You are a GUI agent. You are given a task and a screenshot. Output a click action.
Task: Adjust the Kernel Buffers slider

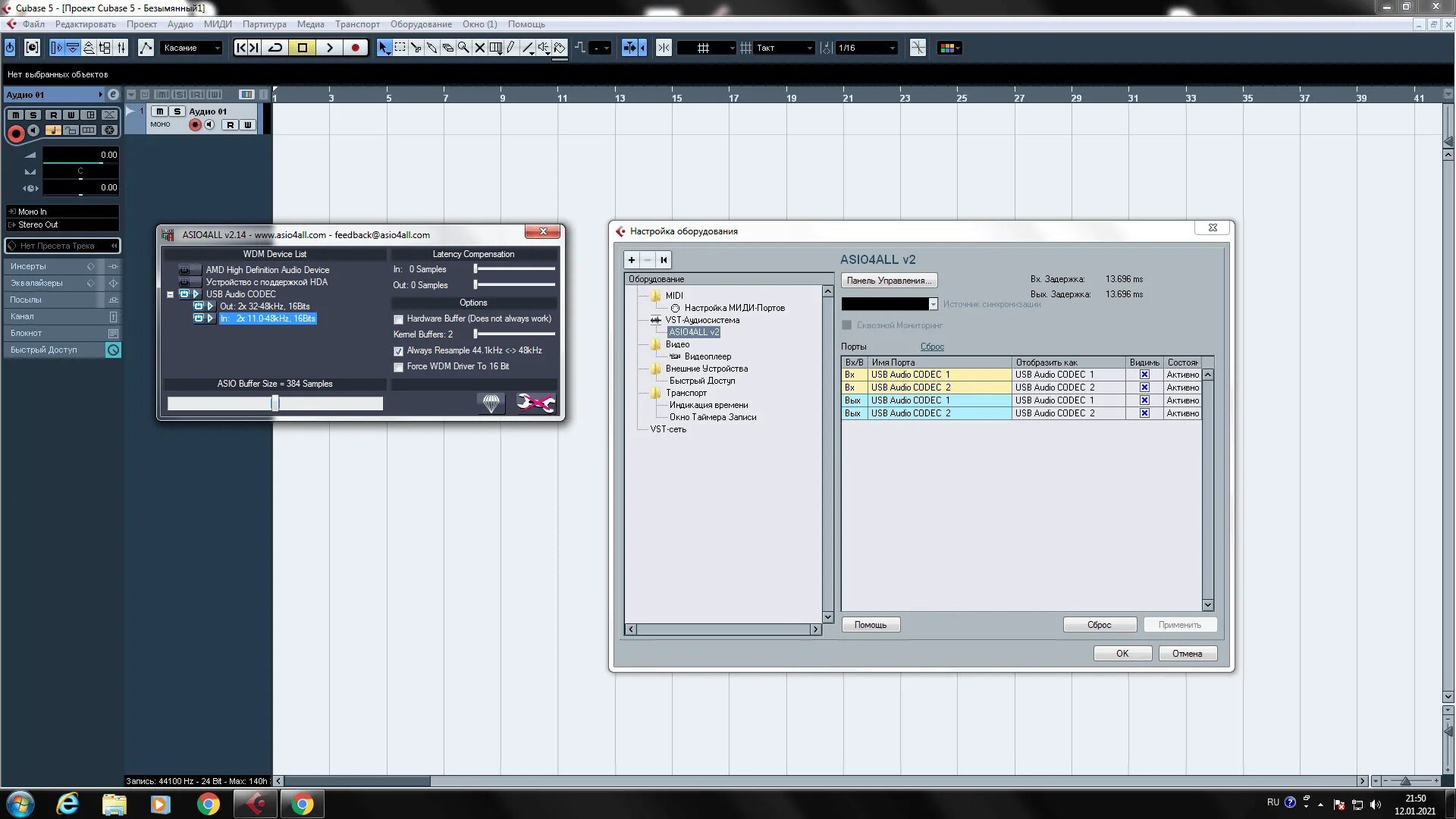[515, 334]
